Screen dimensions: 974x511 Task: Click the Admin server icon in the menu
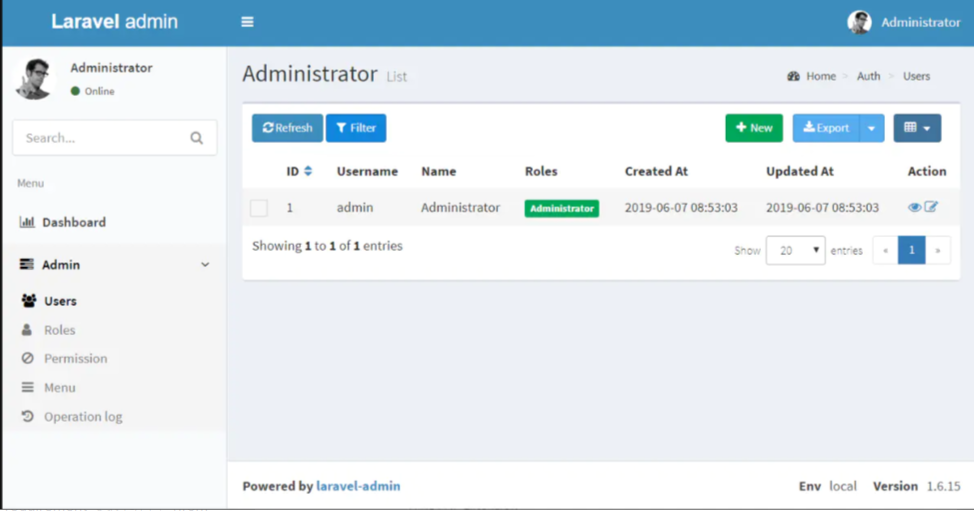[x=26, y=265]
